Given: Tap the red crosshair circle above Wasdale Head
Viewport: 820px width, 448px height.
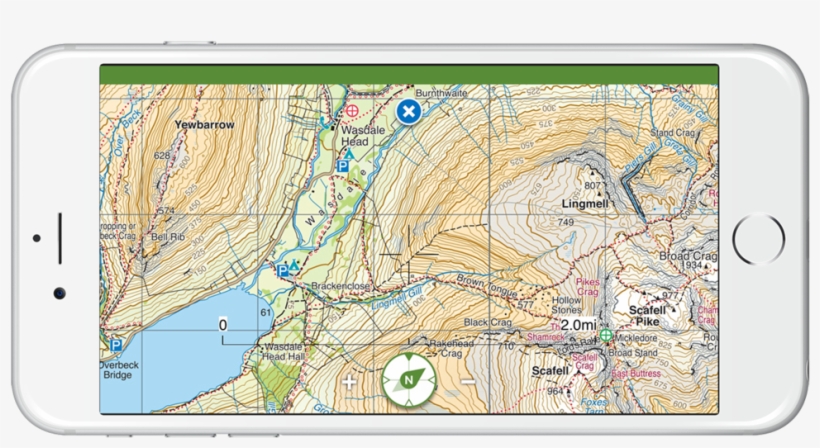Looking at the screenshot, I should click(352, 110).
